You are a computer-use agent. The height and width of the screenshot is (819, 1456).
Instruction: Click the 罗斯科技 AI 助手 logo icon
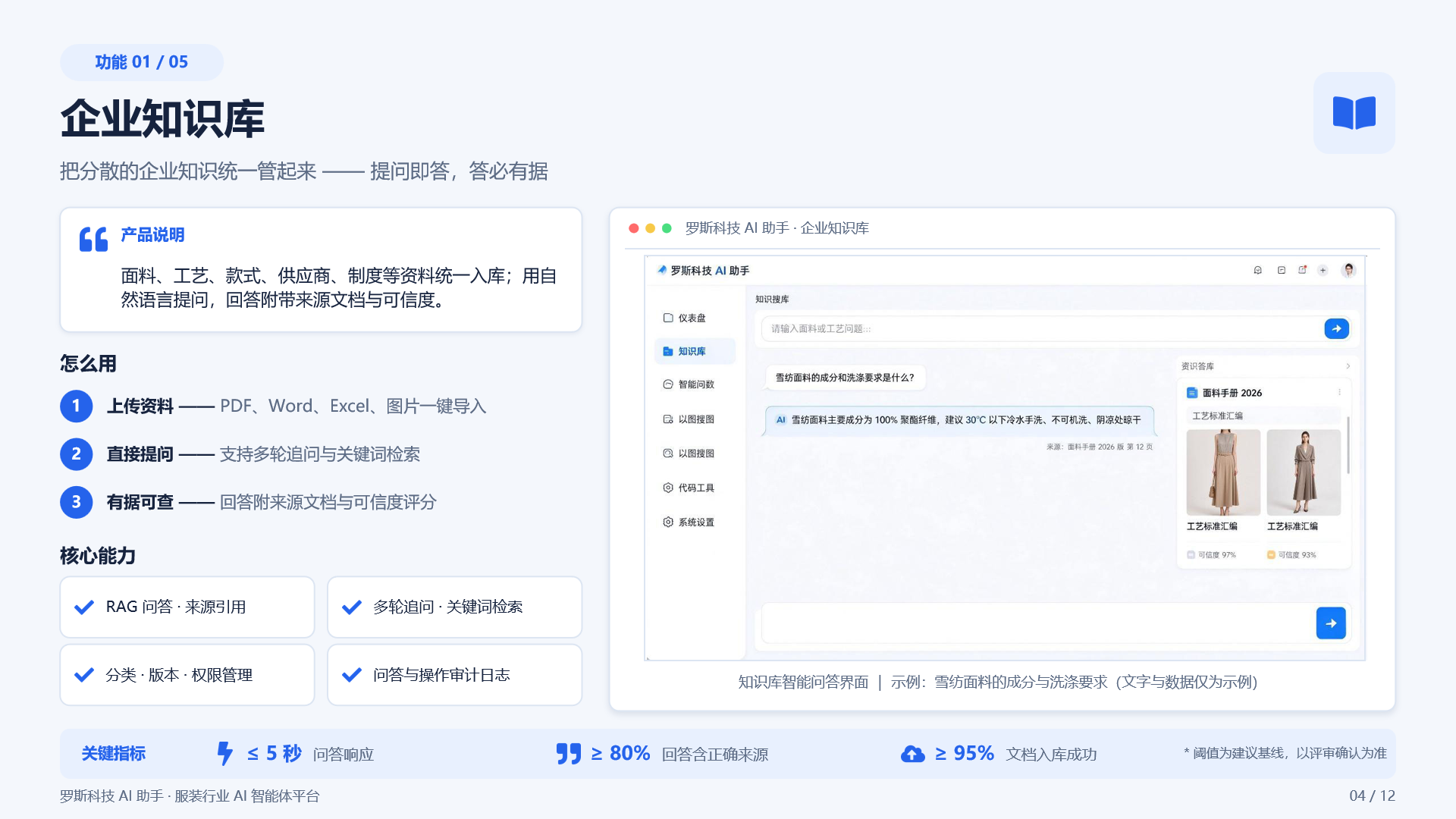(x=662, y=270)
